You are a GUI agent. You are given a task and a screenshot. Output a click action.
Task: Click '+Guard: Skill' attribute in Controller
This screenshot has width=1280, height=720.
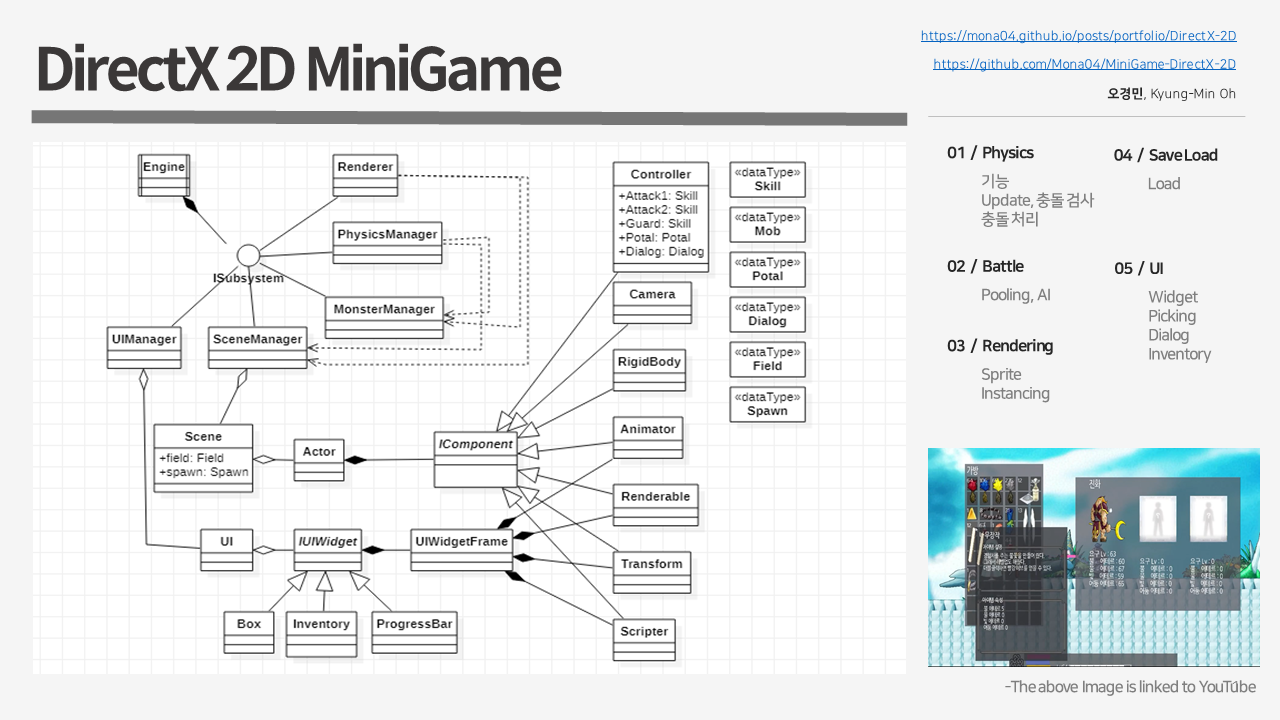(654, 224)
